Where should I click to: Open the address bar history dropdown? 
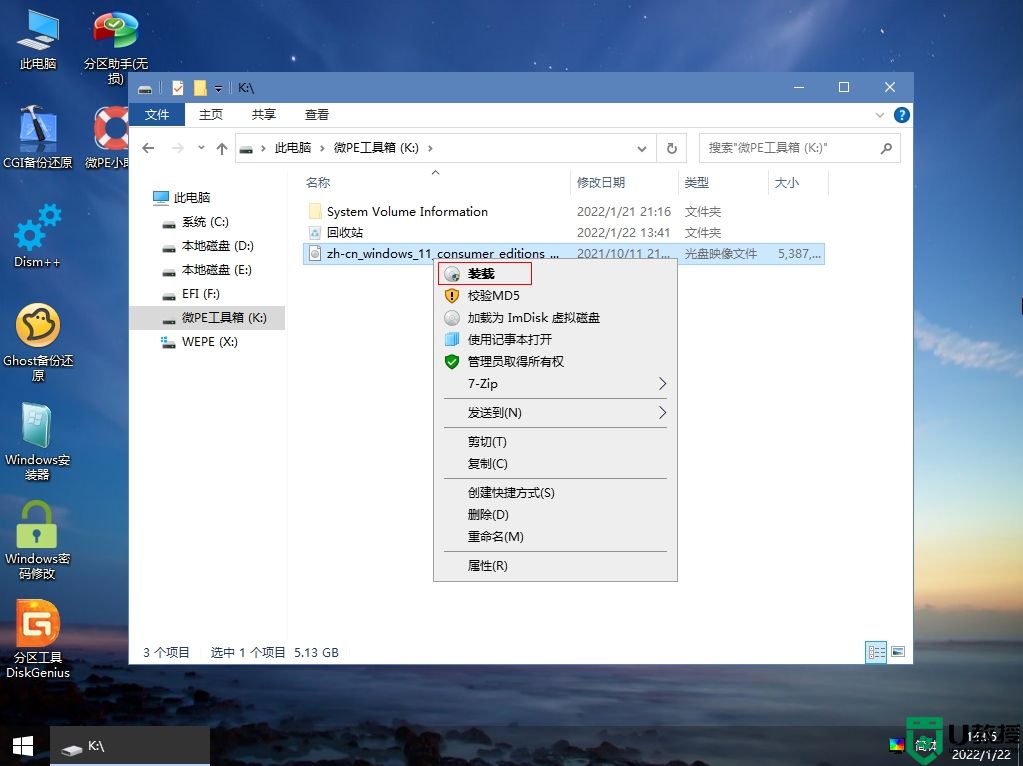[x=643, y=147]
